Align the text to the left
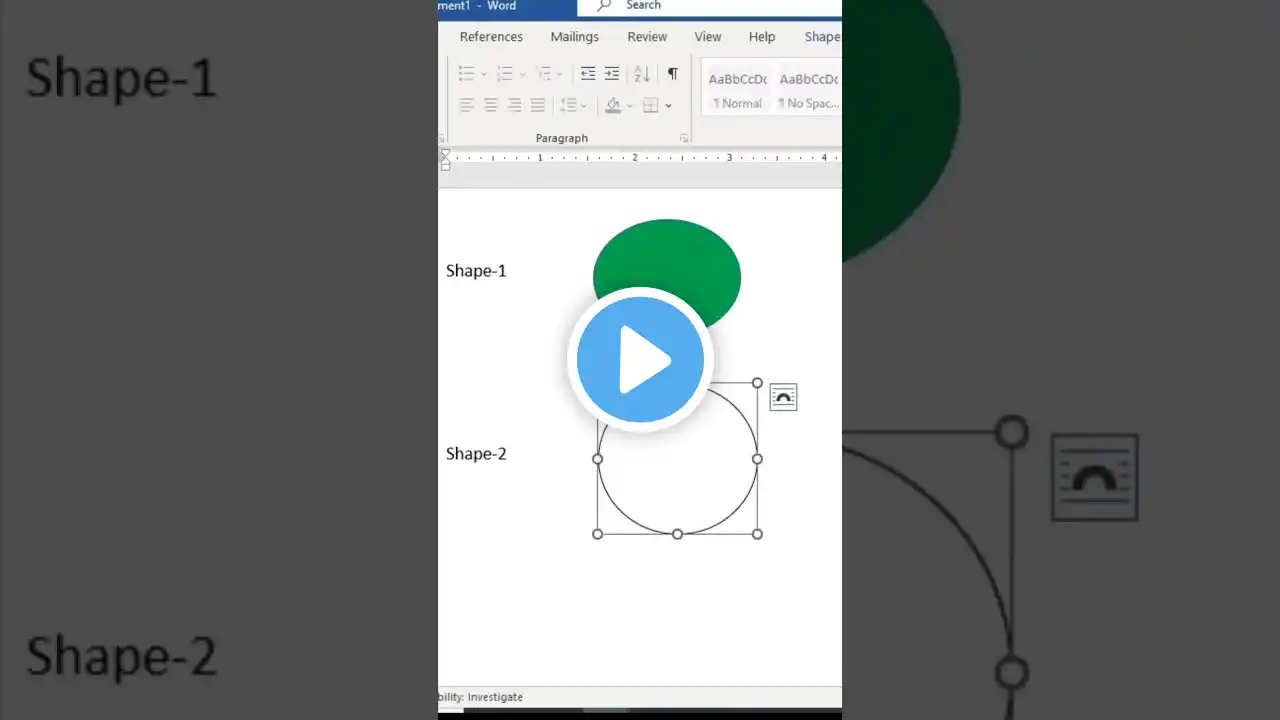Image resolution: width=1280 pixels, height=720 pixels. [x=466, y=105]
